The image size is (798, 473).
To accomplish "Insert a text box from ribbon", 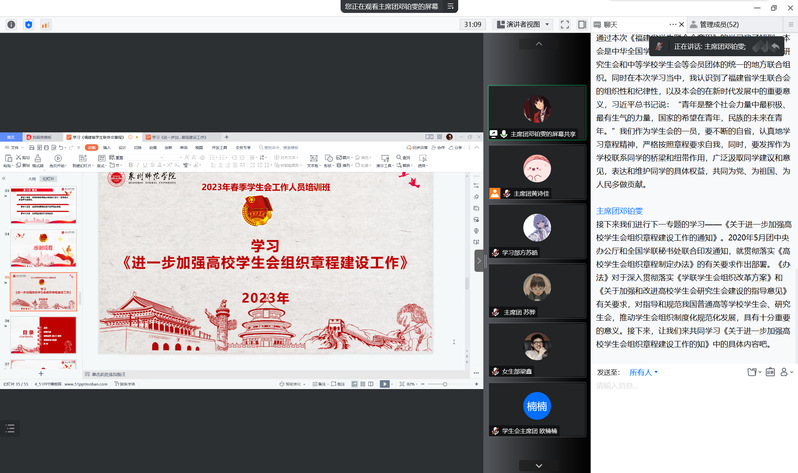I will pos(314,159).
